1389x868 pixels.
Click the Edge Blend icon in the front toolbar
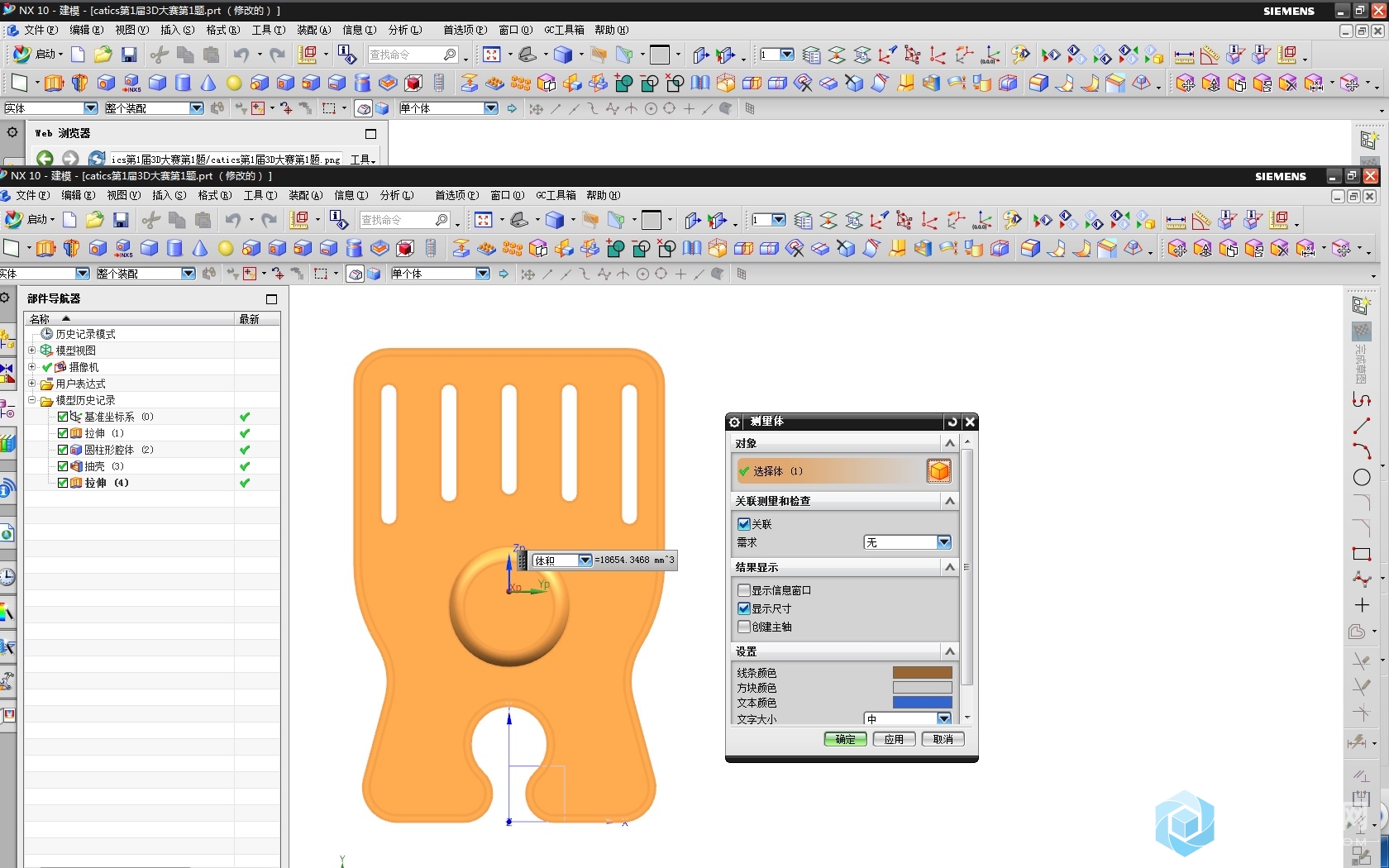point(1030,248)
